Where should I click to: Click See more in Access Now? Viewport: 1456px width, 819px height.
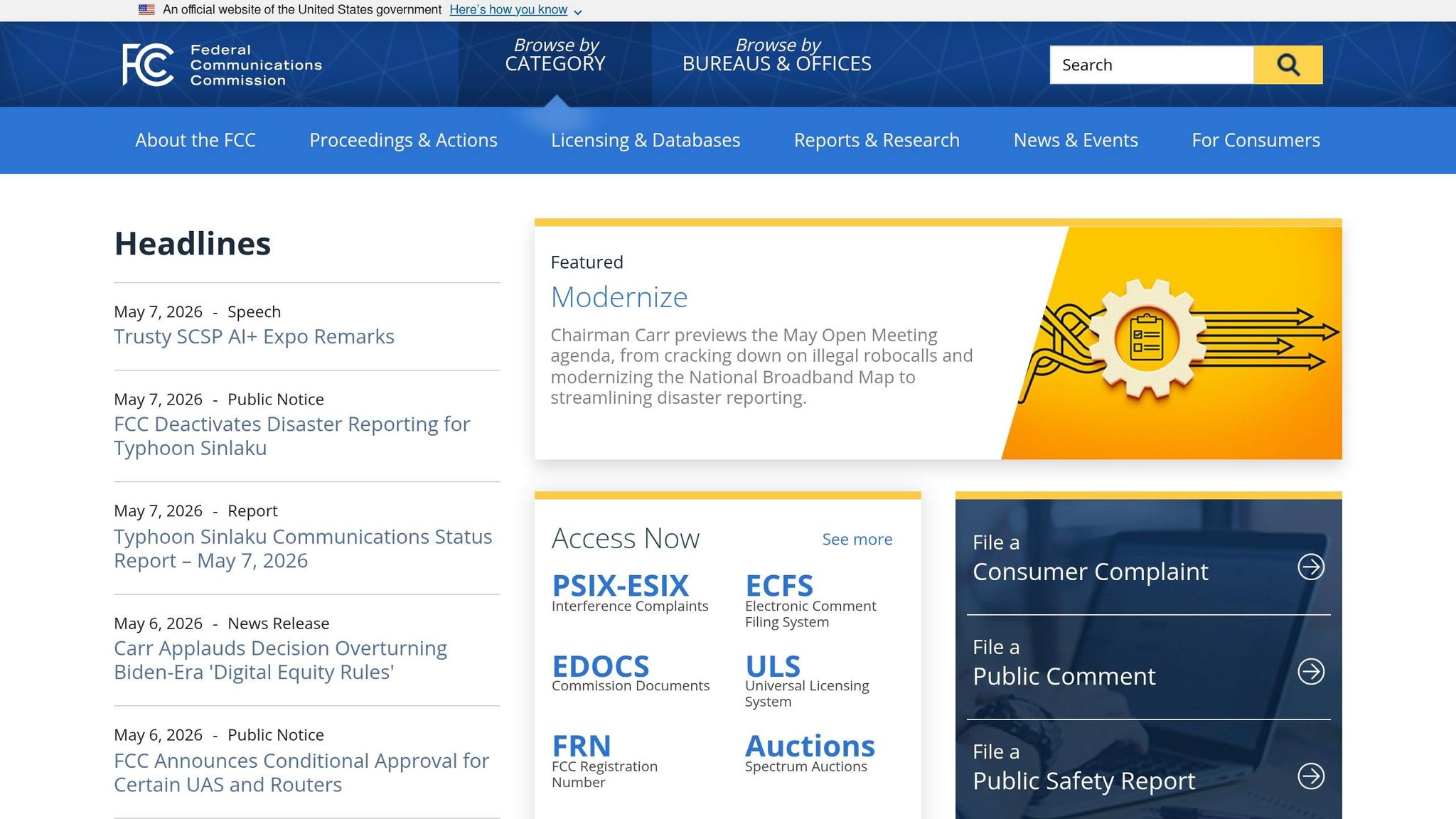point(857,539)
